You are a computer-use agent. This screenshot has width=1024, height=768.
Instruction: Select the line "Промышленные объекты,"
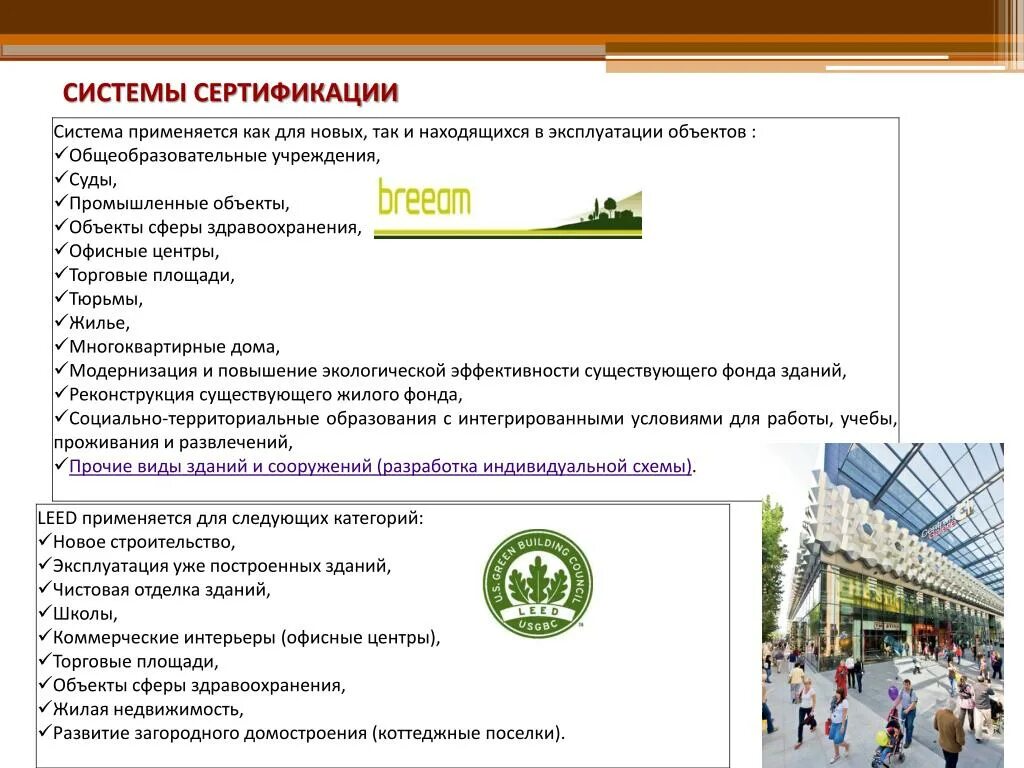pyautogui.click(x=180, y=204)
